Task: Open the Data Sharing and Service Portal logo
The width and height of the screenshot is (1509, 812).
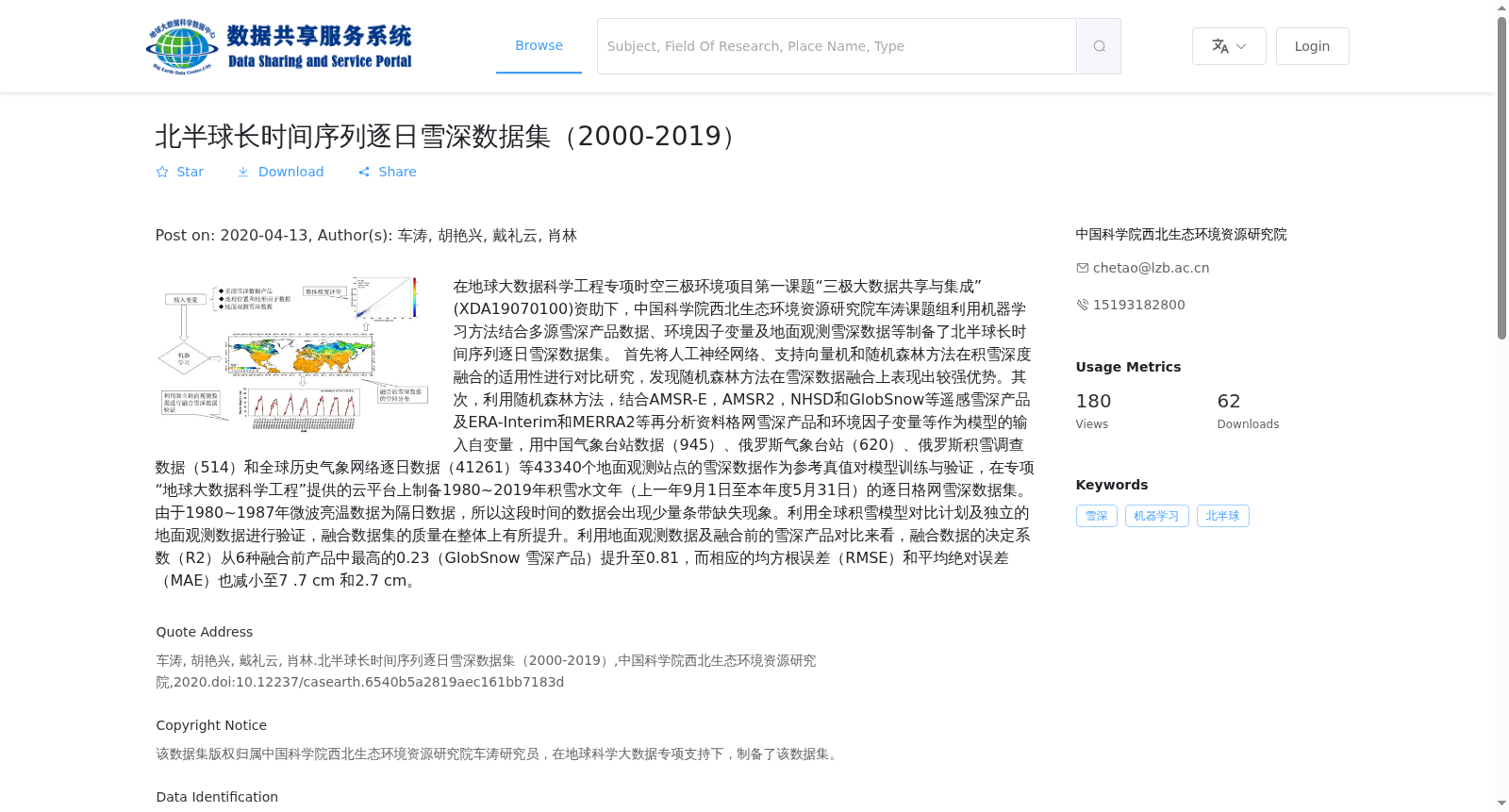Action: click(279, 46)
